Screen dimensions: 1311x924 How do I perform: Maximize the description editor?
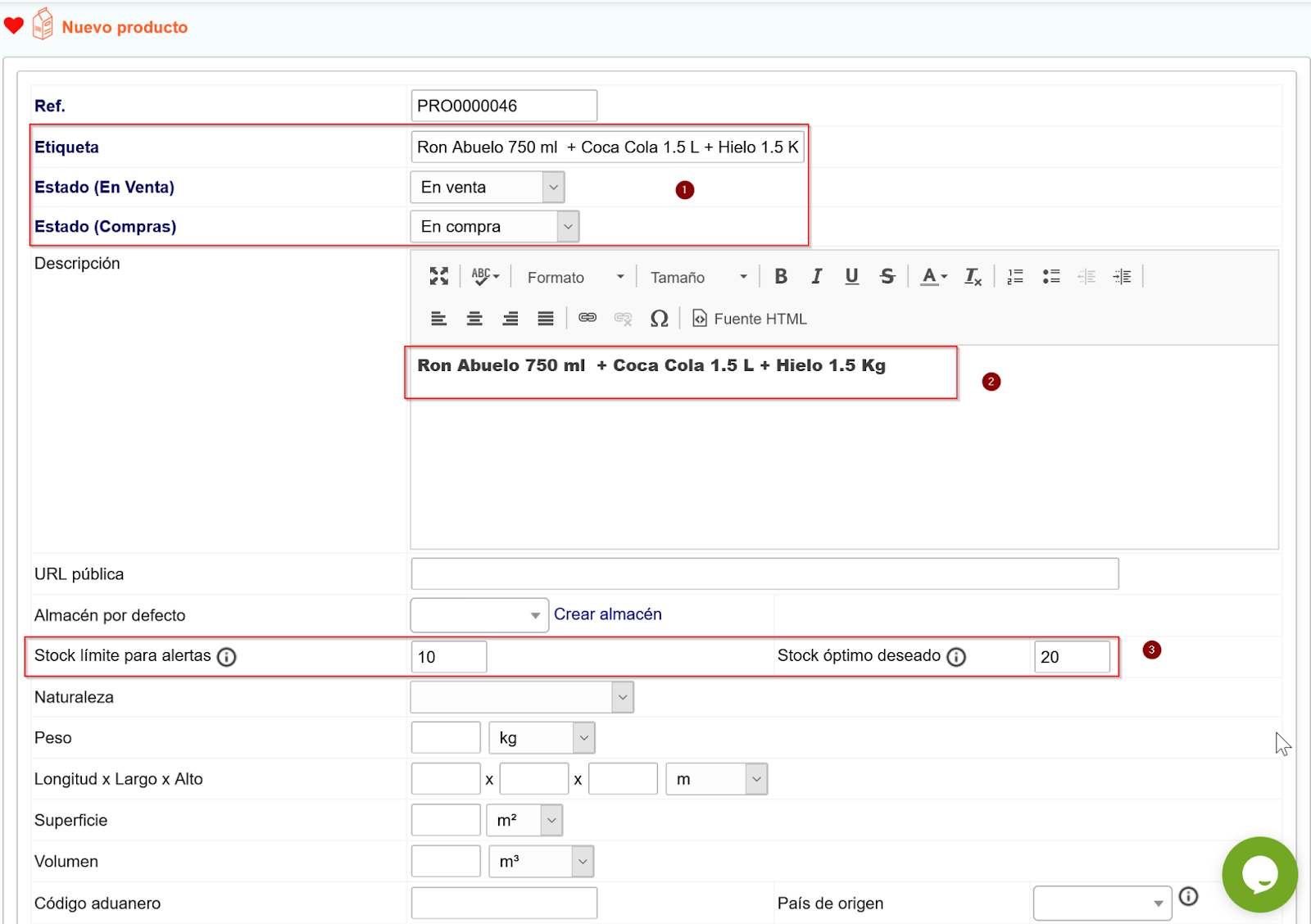439,276
